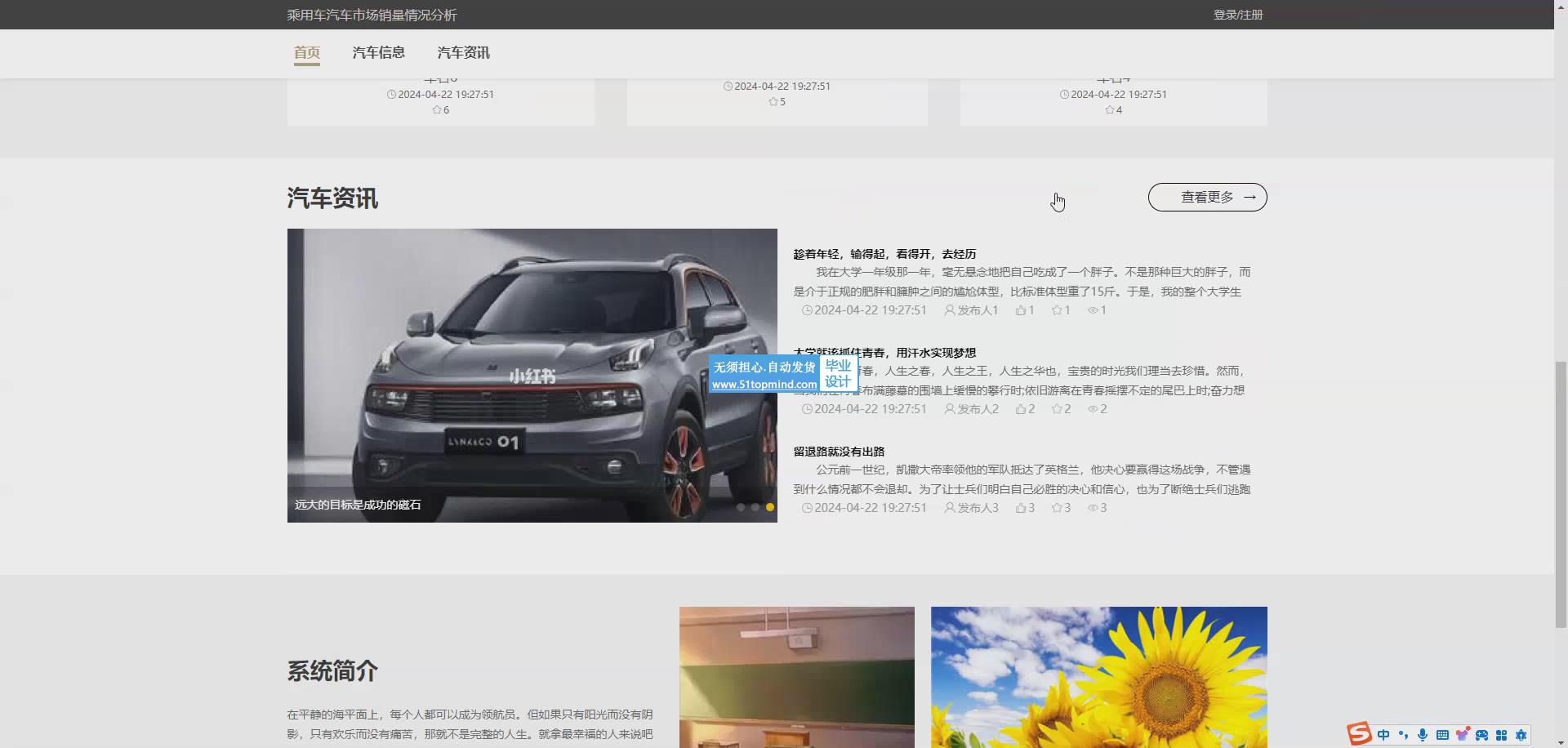Click the classroom blackboard image
Image resolution: width=1568 pixels, height=748 pixels.
(x=797, y=677)
